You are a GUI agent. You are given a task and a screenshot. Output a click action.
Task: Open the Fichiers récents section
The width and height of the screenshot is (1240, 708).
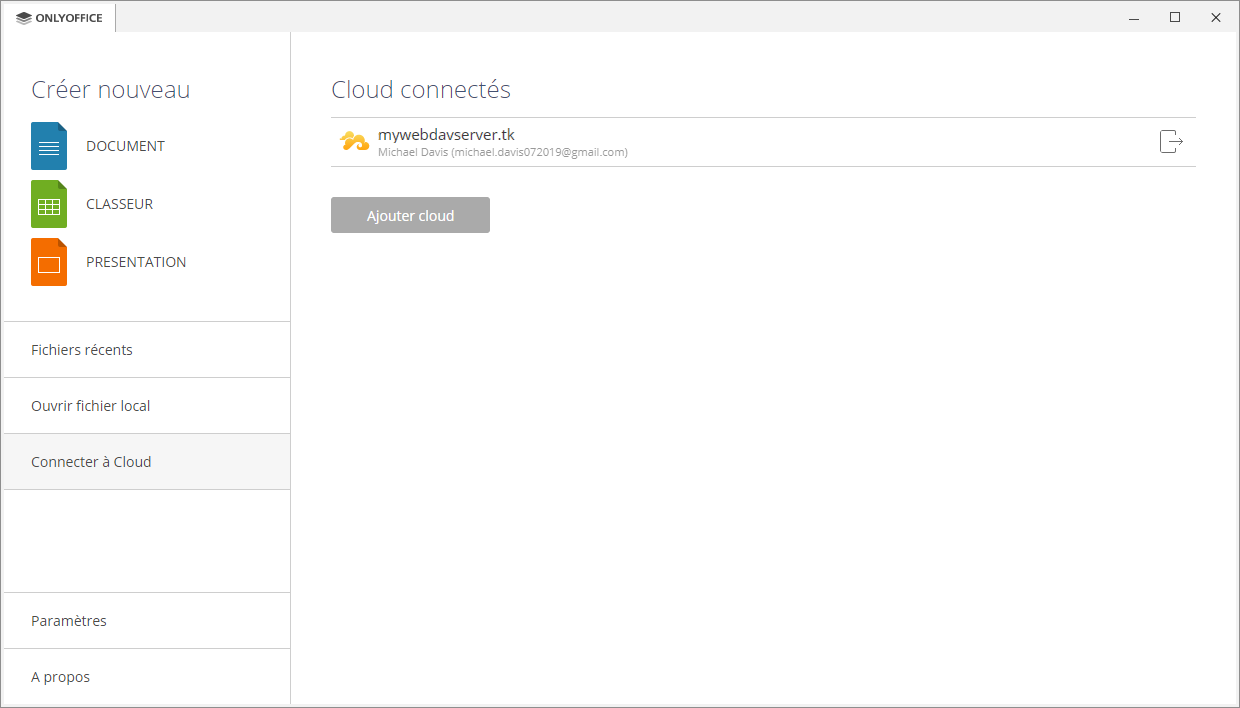tap(82, 350)
